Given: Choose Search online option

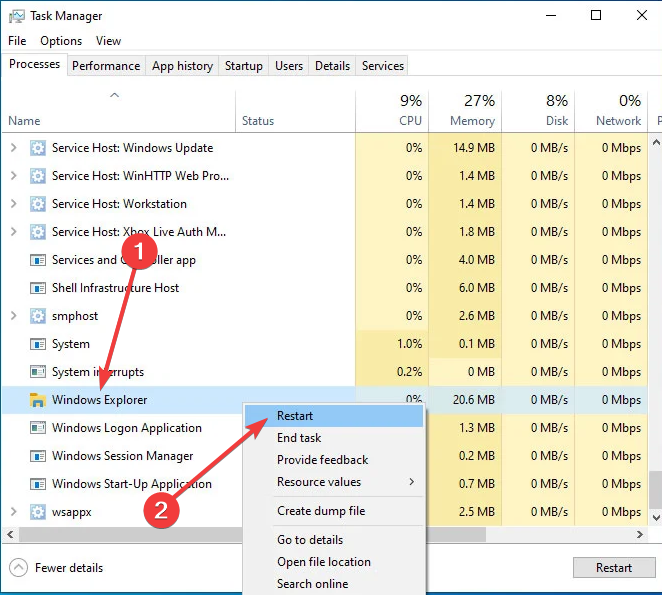Looking at the screenshot, I should pos(334,584).
